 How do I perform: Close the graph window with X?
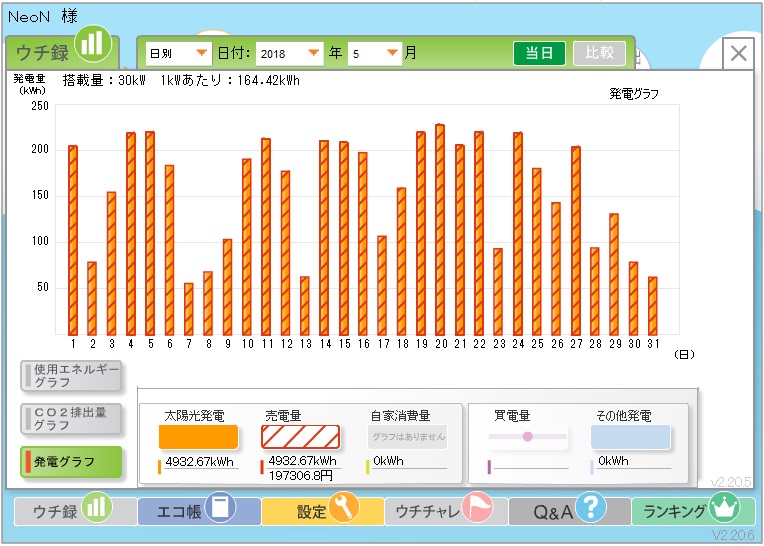coord(739,53)
